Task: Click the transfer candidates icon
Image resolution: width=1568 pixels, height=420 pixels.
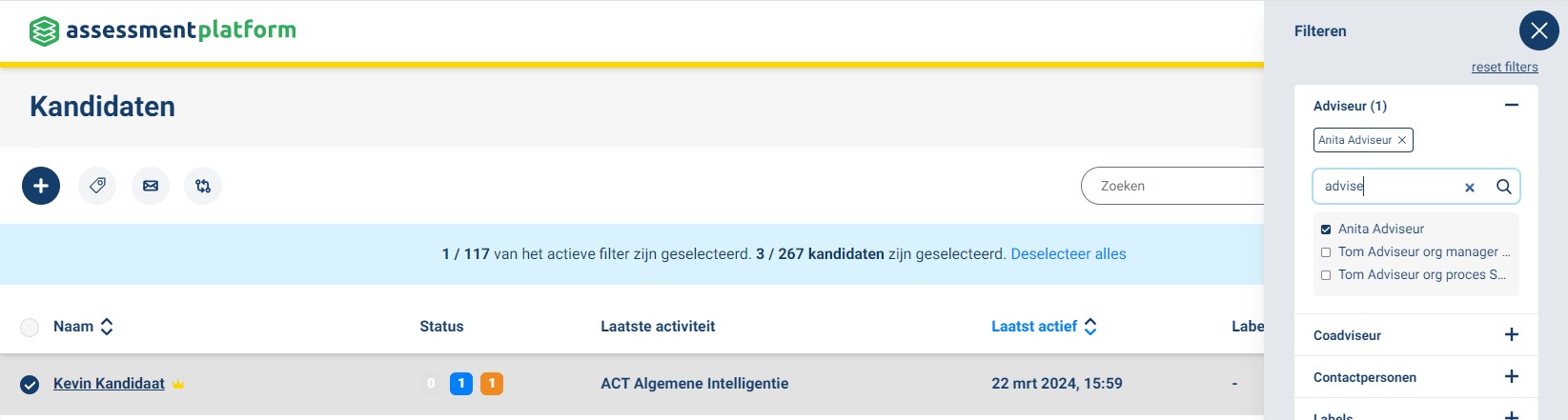Action: pos(203,186)
